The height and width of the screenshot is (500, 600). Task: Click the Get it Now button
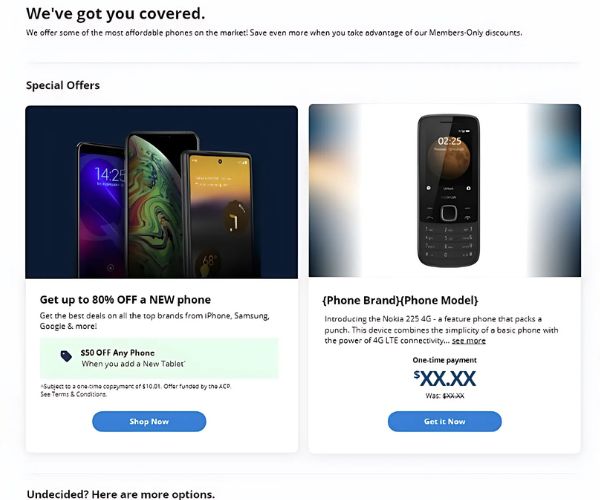coord(445,422)
